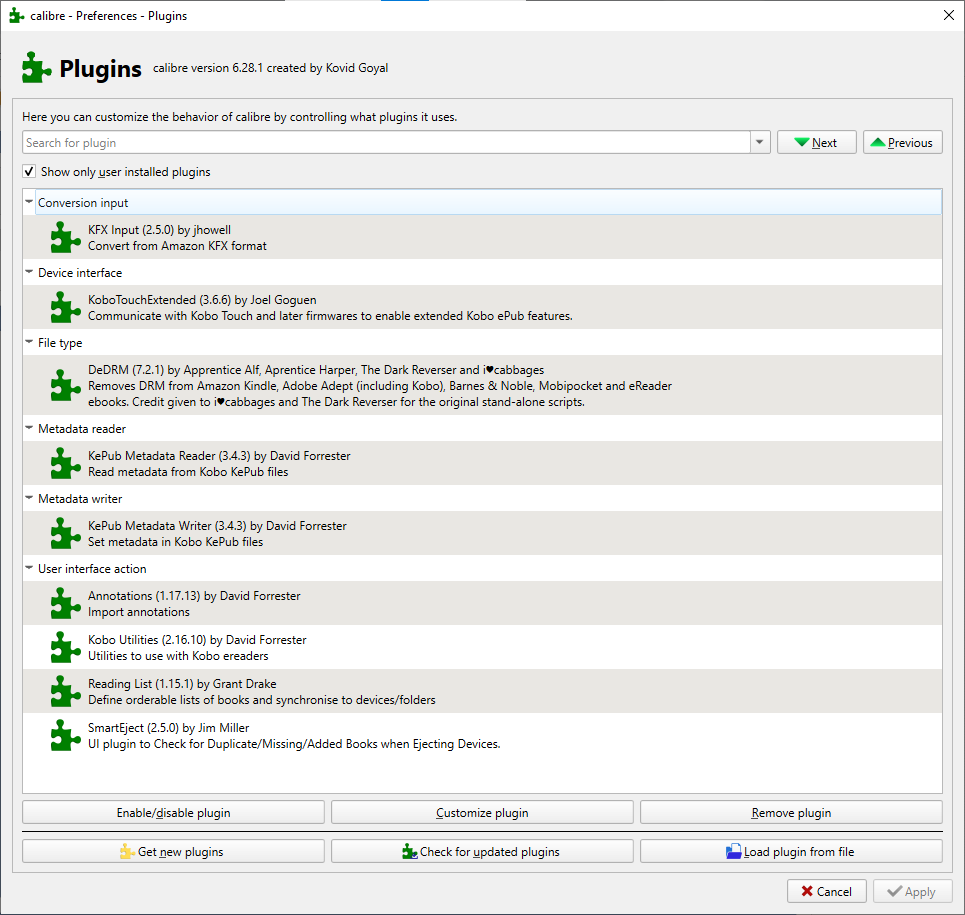
Task: Open the search history dropdown arrow
Action: pyautogui.click(x=759, y=142)
